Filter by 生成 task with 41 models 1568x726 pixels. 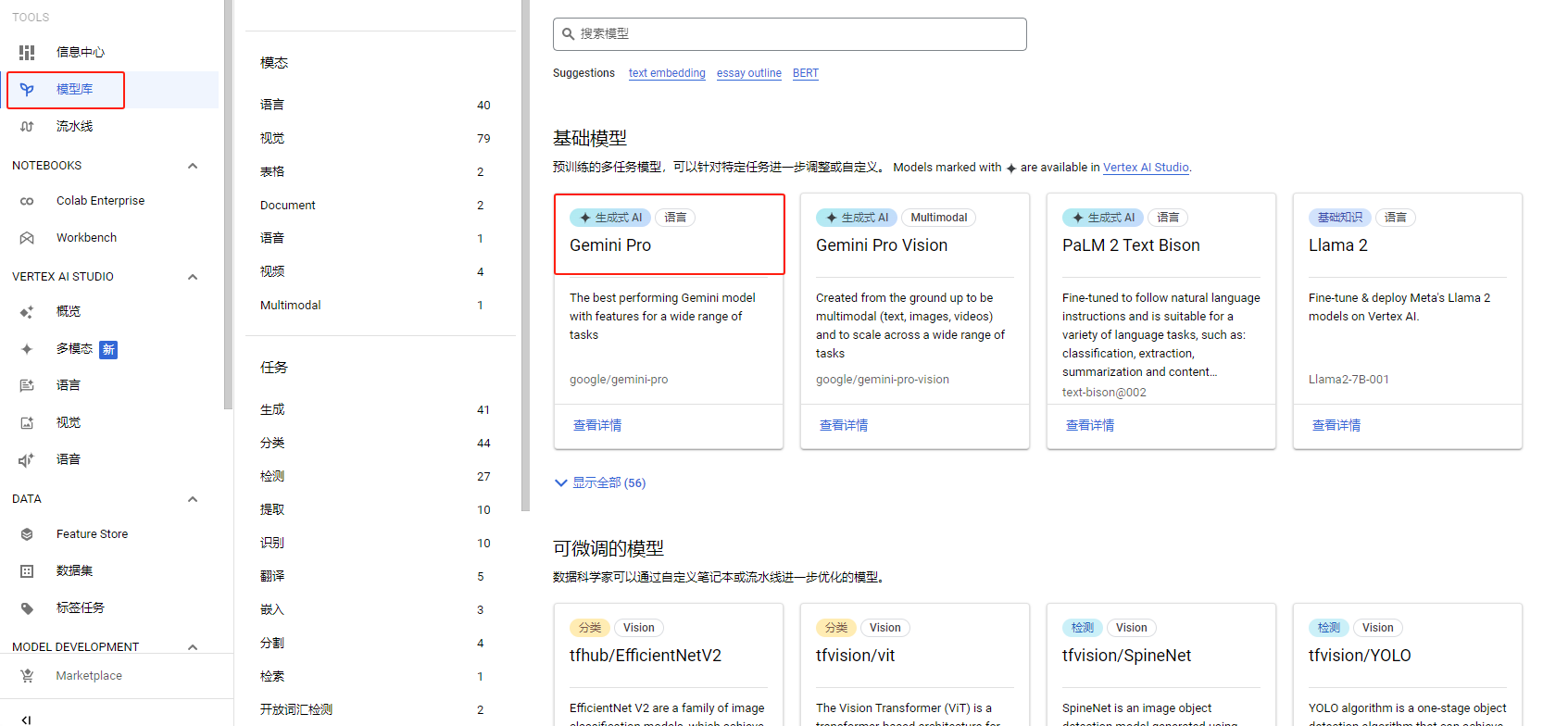(375, 409)
